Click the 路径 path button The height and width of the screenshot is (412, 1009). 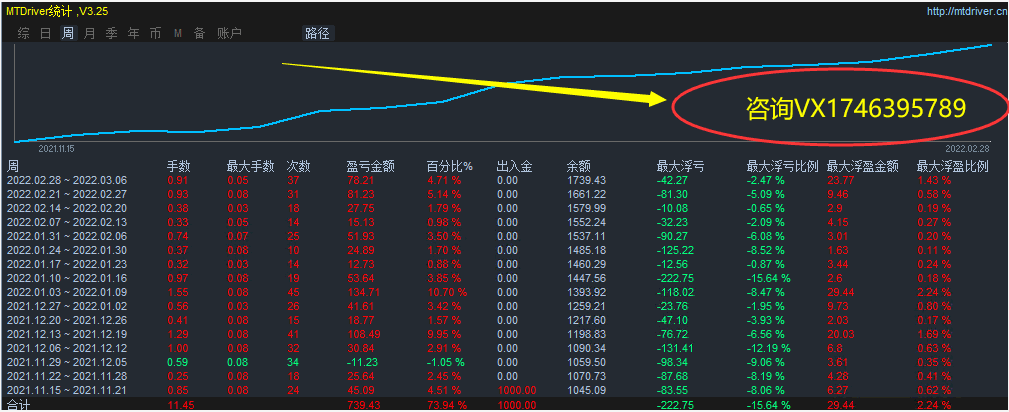point(317,33)
